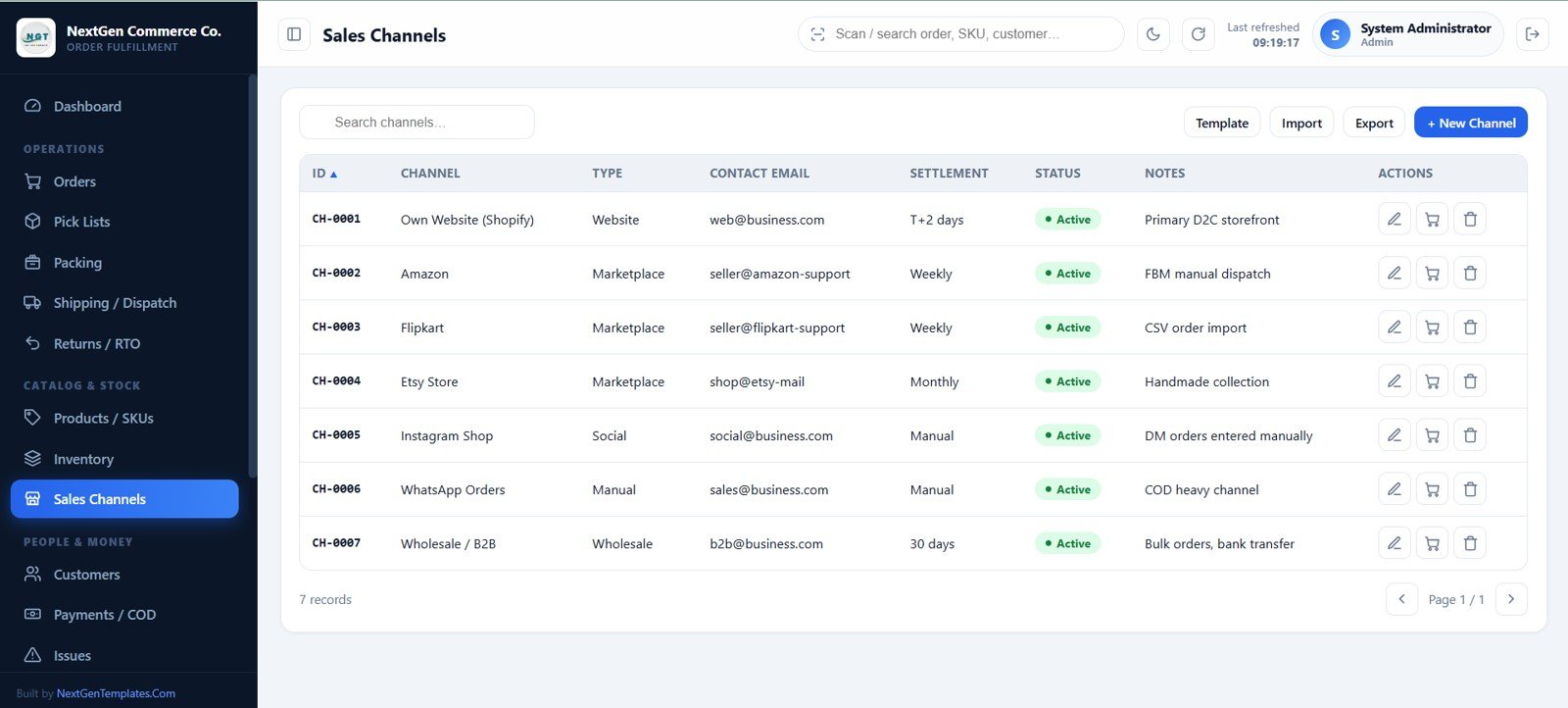The width and height of the screenshot is (1568, 708).
Task: Delete the Amazon channel
Action: coord(1470,273)
